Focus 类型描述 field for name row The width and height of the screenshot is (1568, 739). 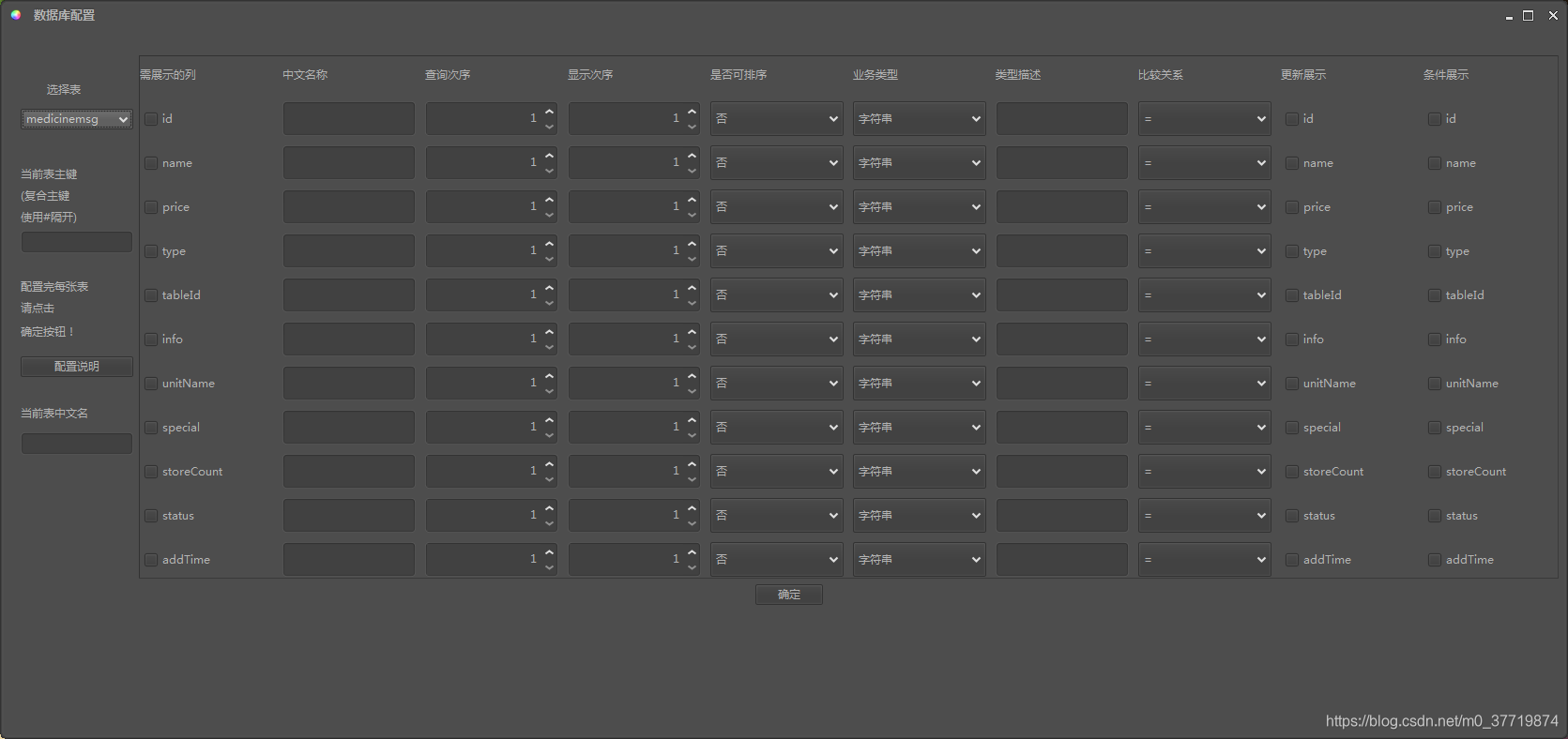(x=1062, y=163)
